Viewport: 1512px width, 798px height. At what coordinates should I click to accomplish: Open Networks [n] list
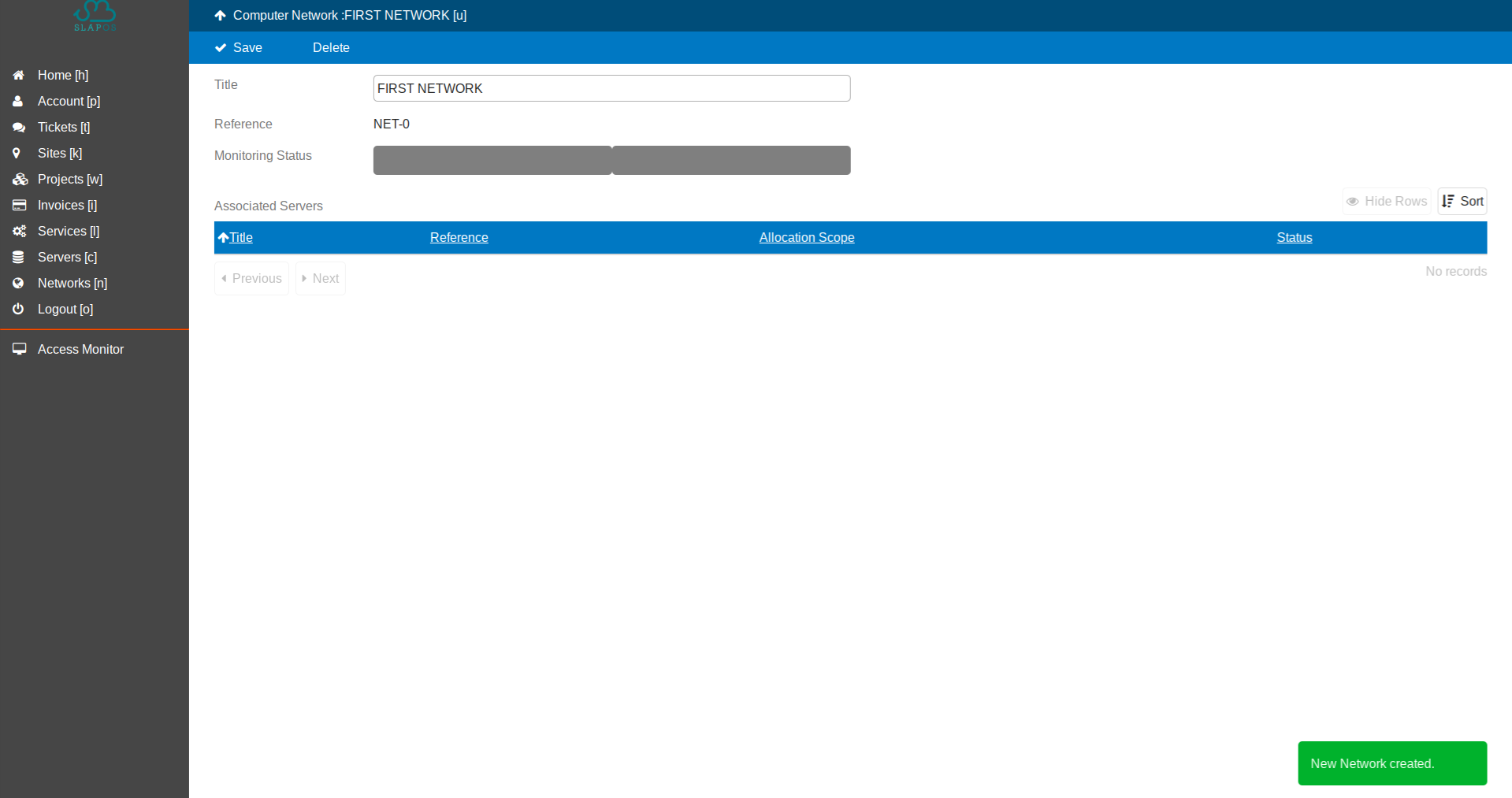[72, 284]
